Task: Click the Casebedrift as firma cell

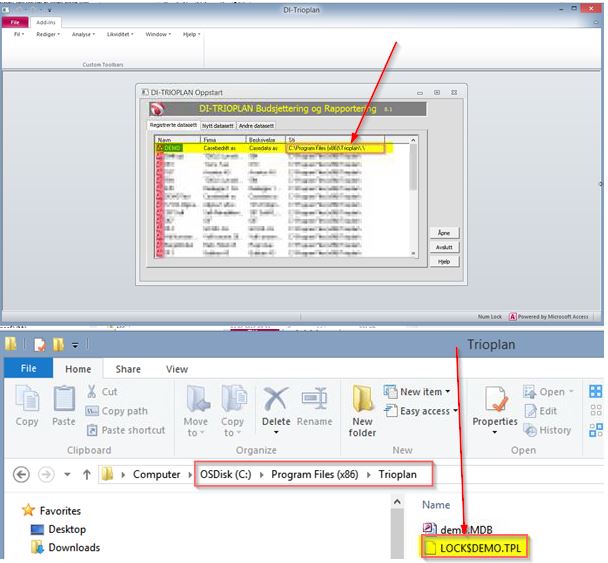Action: coord(219,148)
